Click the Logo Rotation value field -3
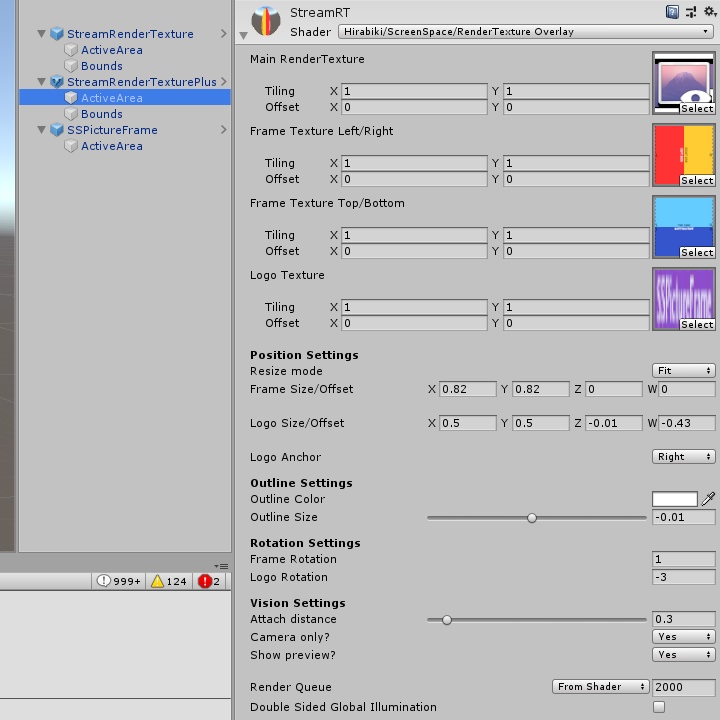720x720 pixels. click(x=684, y=577)
